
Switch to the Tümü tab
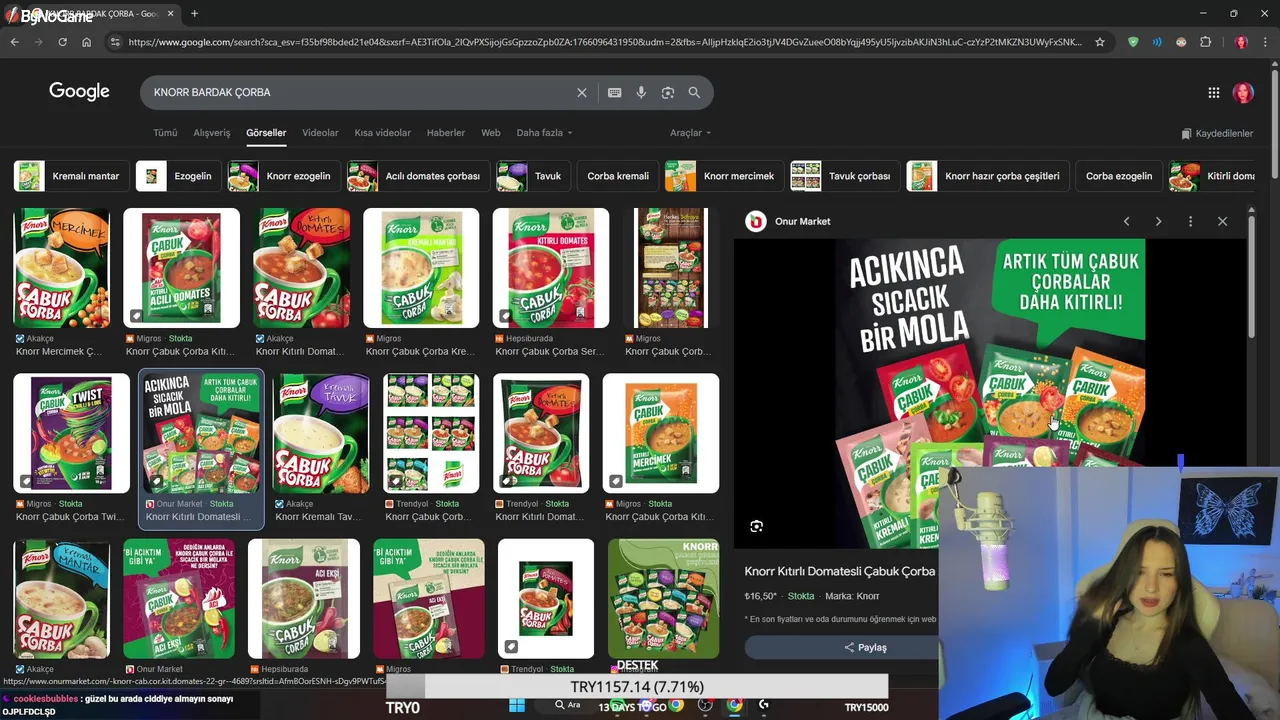(165, 133)
